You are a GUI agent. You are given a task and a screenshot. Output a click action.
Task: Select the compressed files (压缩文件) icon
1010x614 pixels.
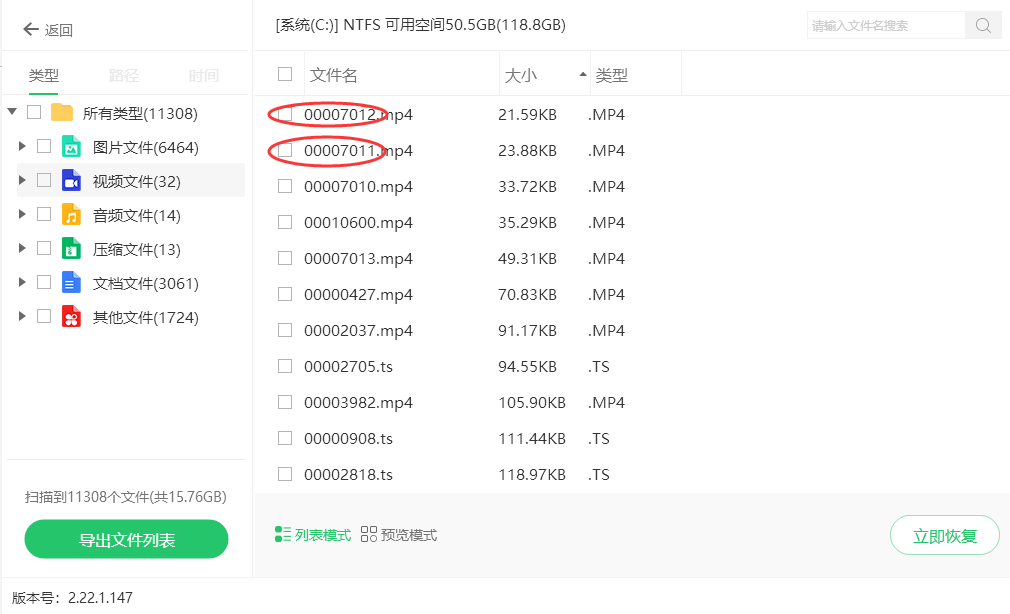(x=71, y=249)
